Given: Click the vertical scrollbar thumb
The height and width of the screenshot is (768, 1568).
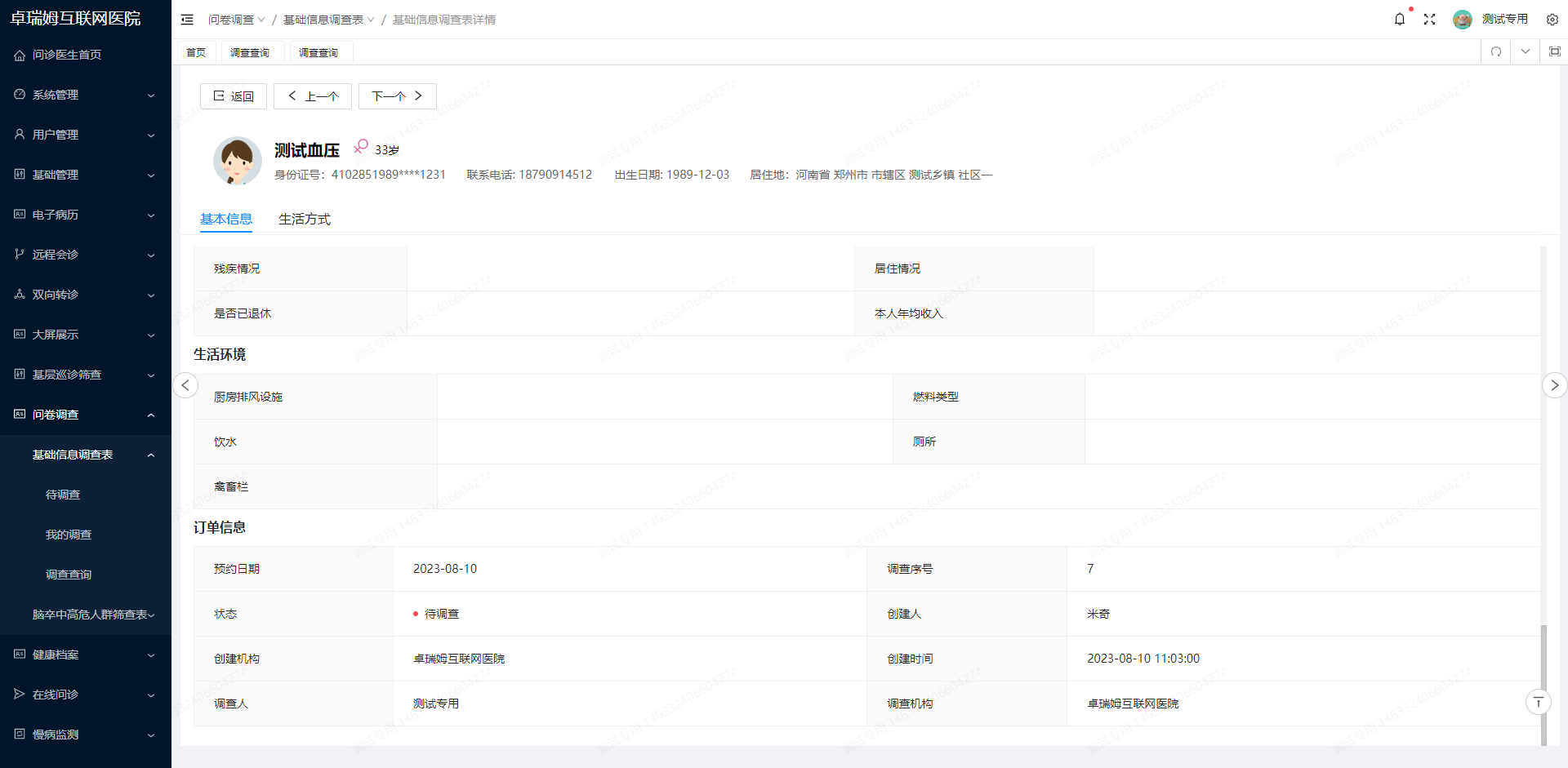Looking at the screenshot, I should pyautogui.click(x=1543, y=685).
